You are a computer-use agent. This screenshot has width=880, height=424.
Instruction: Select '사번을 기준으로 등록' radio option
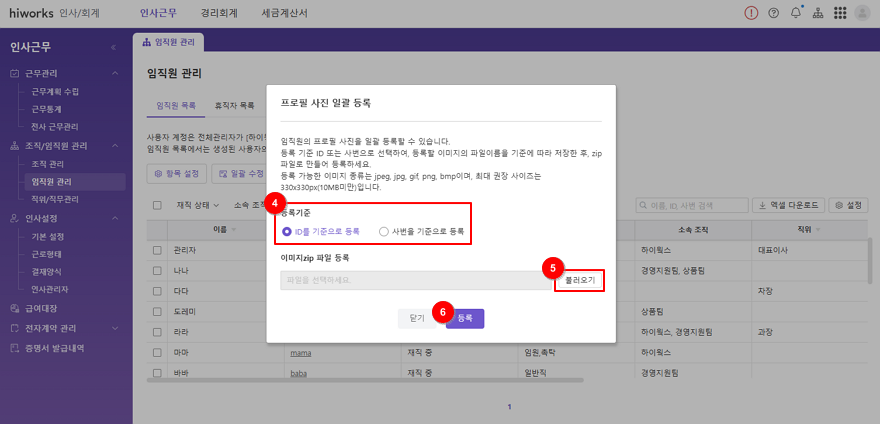(384, 231)
